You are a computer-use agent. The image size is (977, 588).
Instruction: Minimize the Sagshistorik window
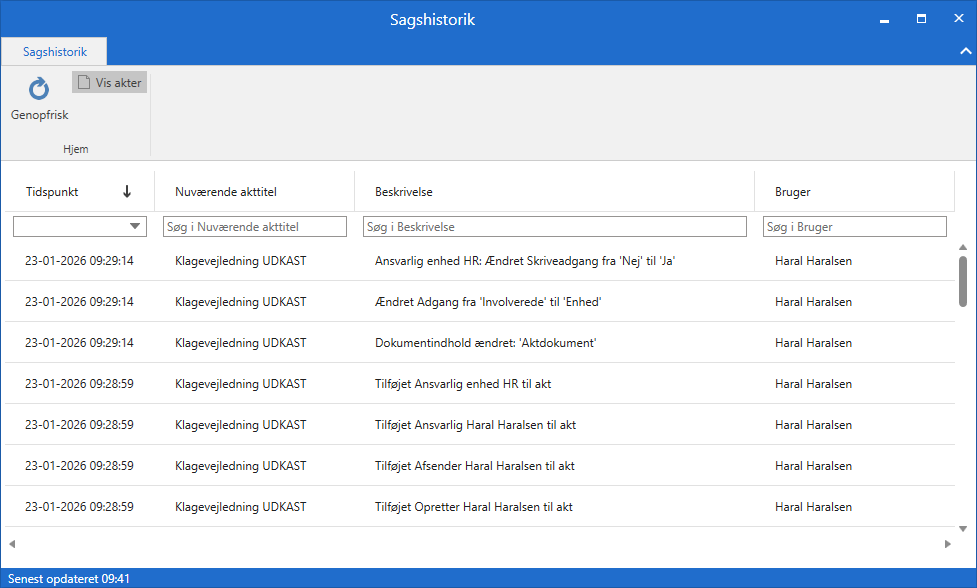(884, 19)
